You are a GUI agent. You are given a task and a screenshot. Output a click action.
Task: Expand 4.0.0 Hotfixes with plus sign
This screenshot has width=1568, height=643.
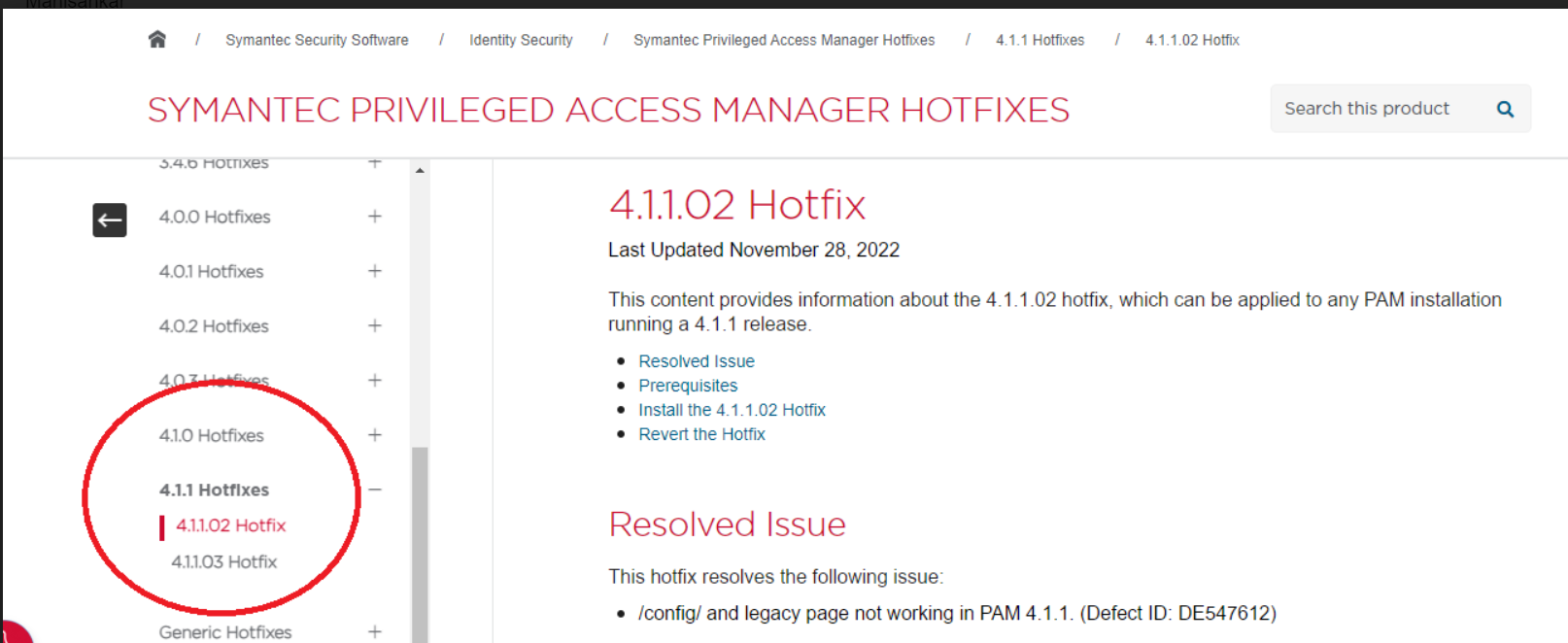click(375, 216)
